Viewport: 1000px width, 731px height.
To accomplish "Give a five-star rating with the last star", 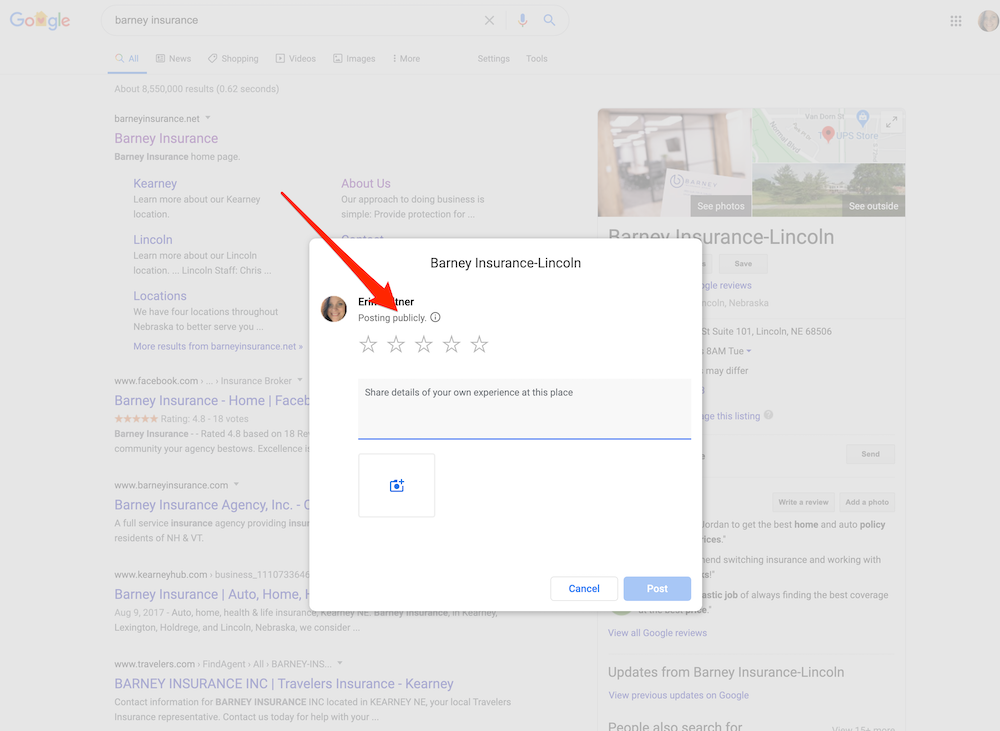I will click(x=479, y=344).
